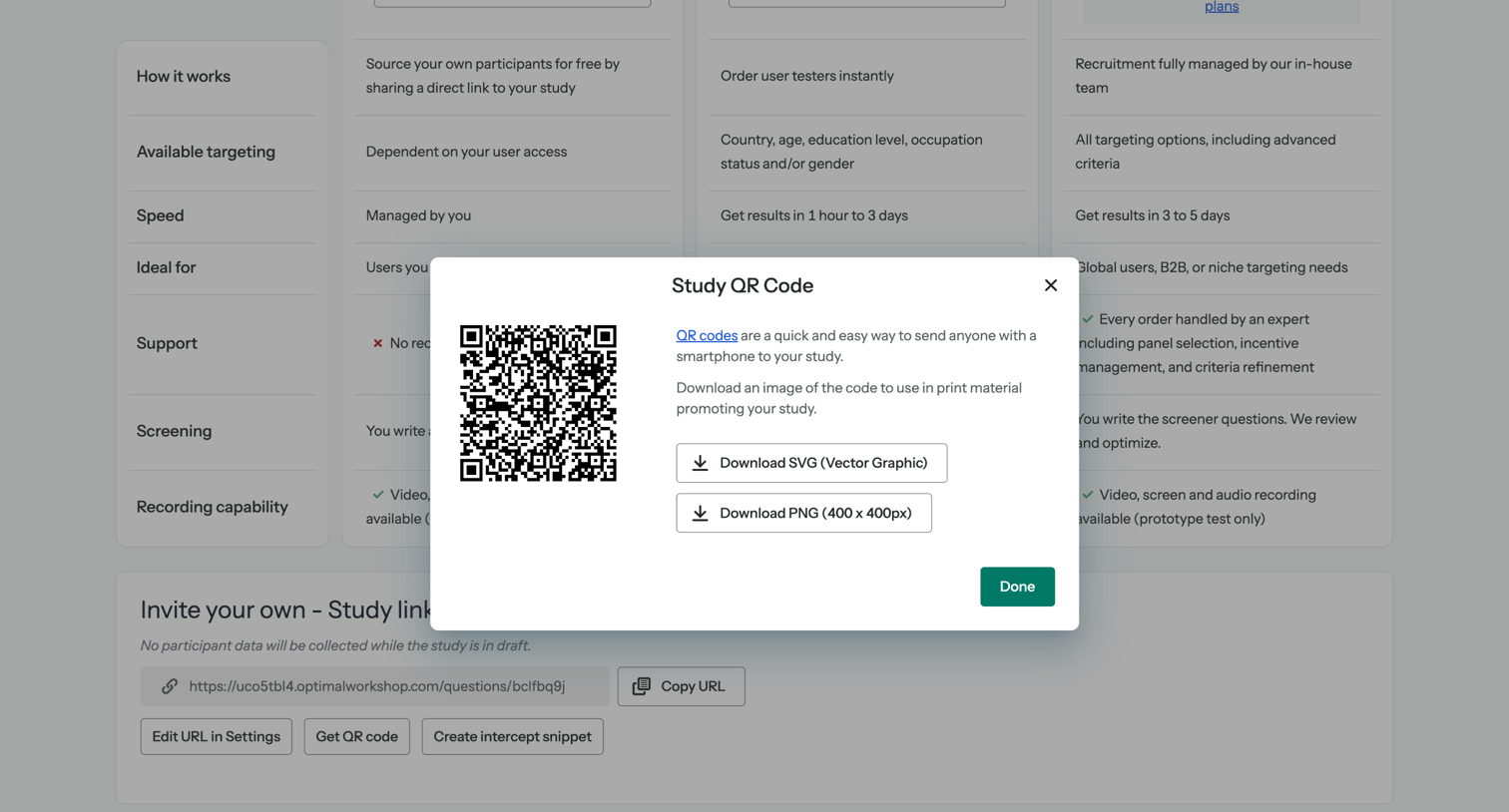Viewport: 1509px width, 812px height.
Task: Click the link icon in study URL field
Action: click(x=170, y=686)
